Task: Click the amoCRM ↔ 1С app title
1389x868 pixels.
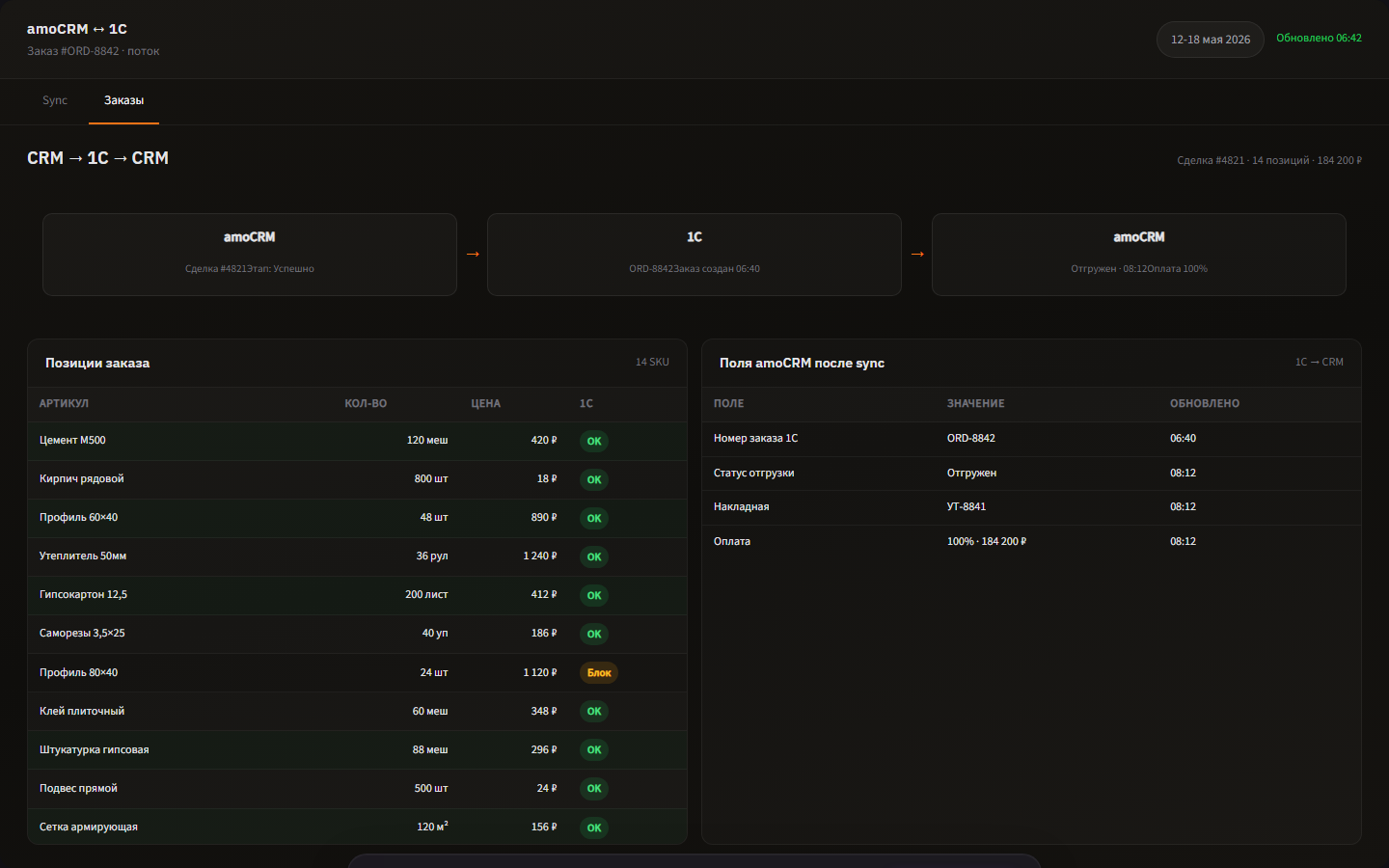Action: (x=77, y=29)
